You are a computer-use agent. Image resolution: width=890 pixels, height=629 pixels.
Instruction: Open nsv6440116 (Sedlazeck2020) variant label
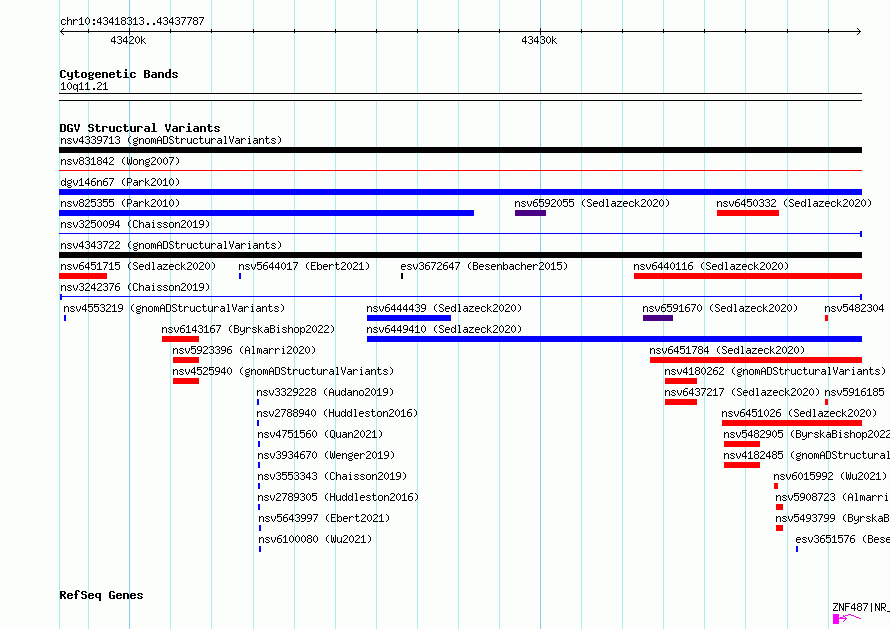point(711,266)
